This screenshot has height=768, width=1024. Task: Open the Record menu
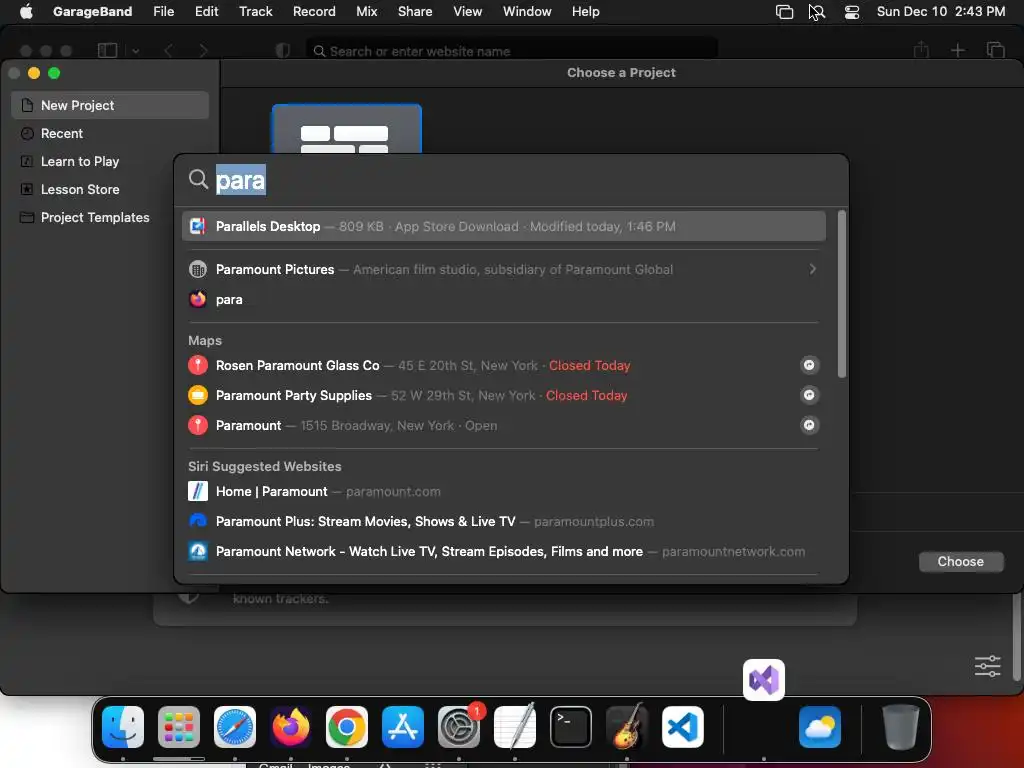pos(314,11)
